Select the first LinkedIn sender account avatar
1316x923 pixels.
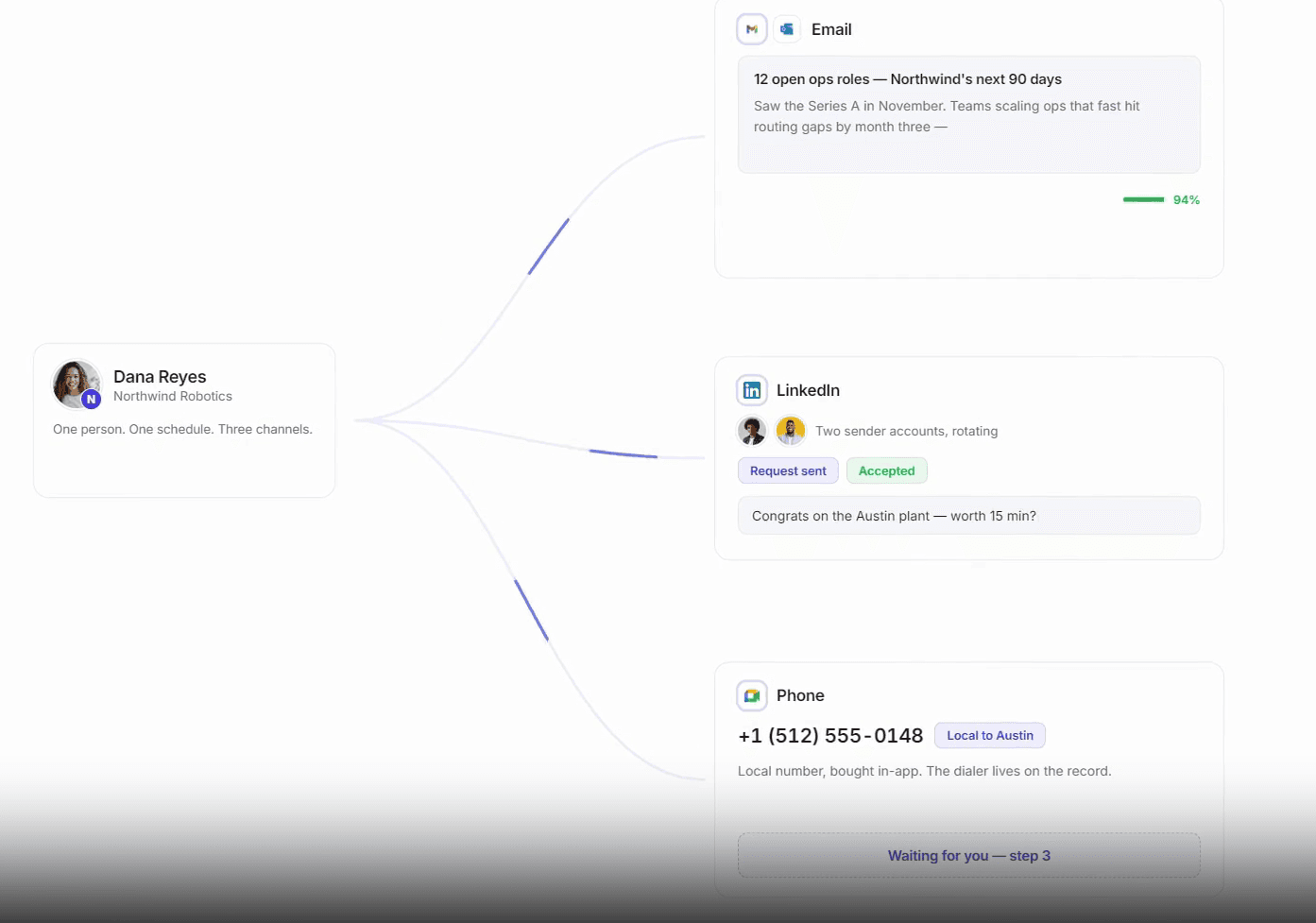click(x=752, y=431)
